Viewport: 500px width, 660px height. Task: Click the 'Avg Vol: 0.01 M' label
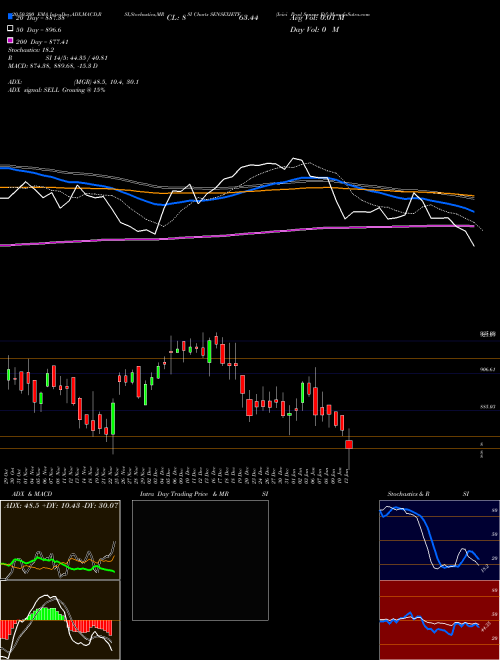[x=317, y=18]
